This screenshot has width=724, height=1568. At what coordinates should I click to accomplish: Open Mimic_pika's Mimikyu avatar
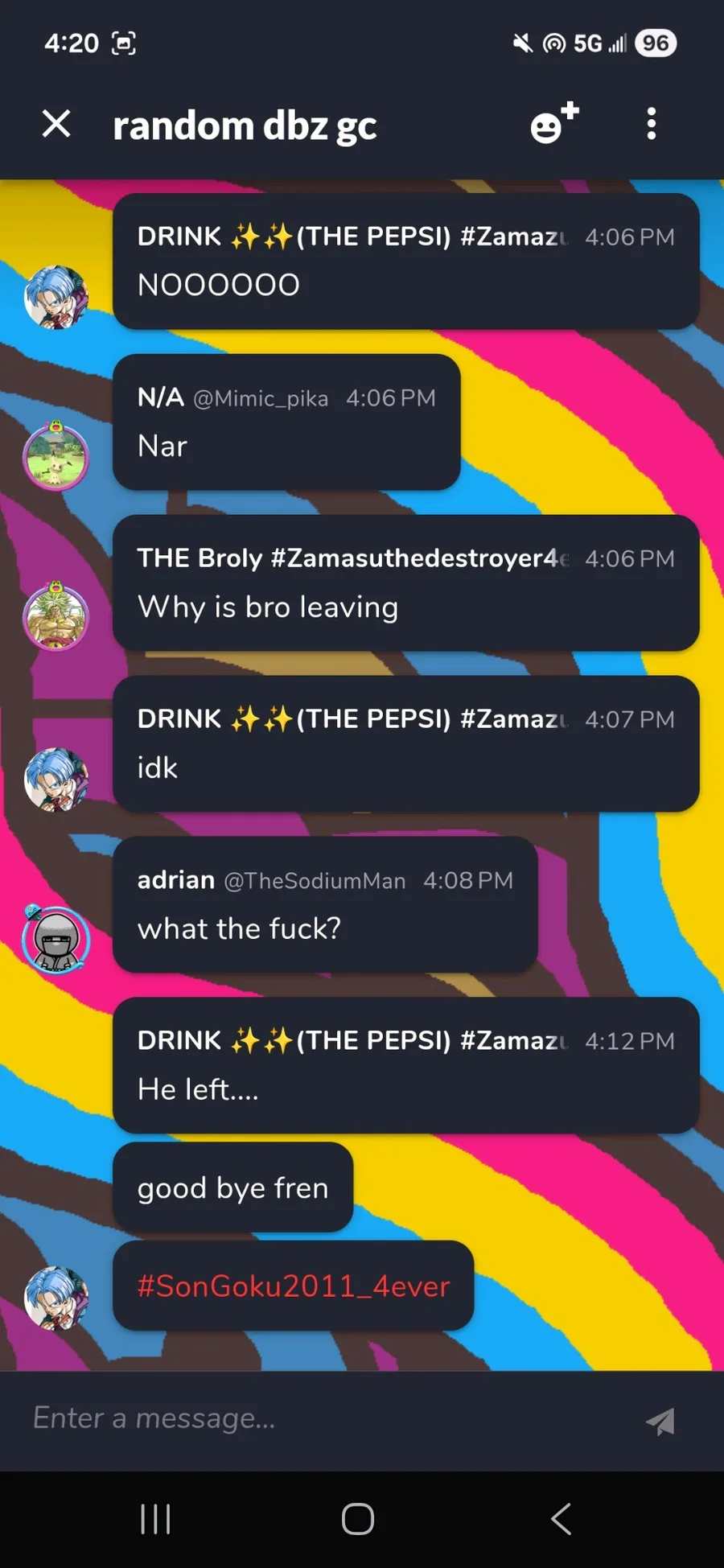point(56,456)
